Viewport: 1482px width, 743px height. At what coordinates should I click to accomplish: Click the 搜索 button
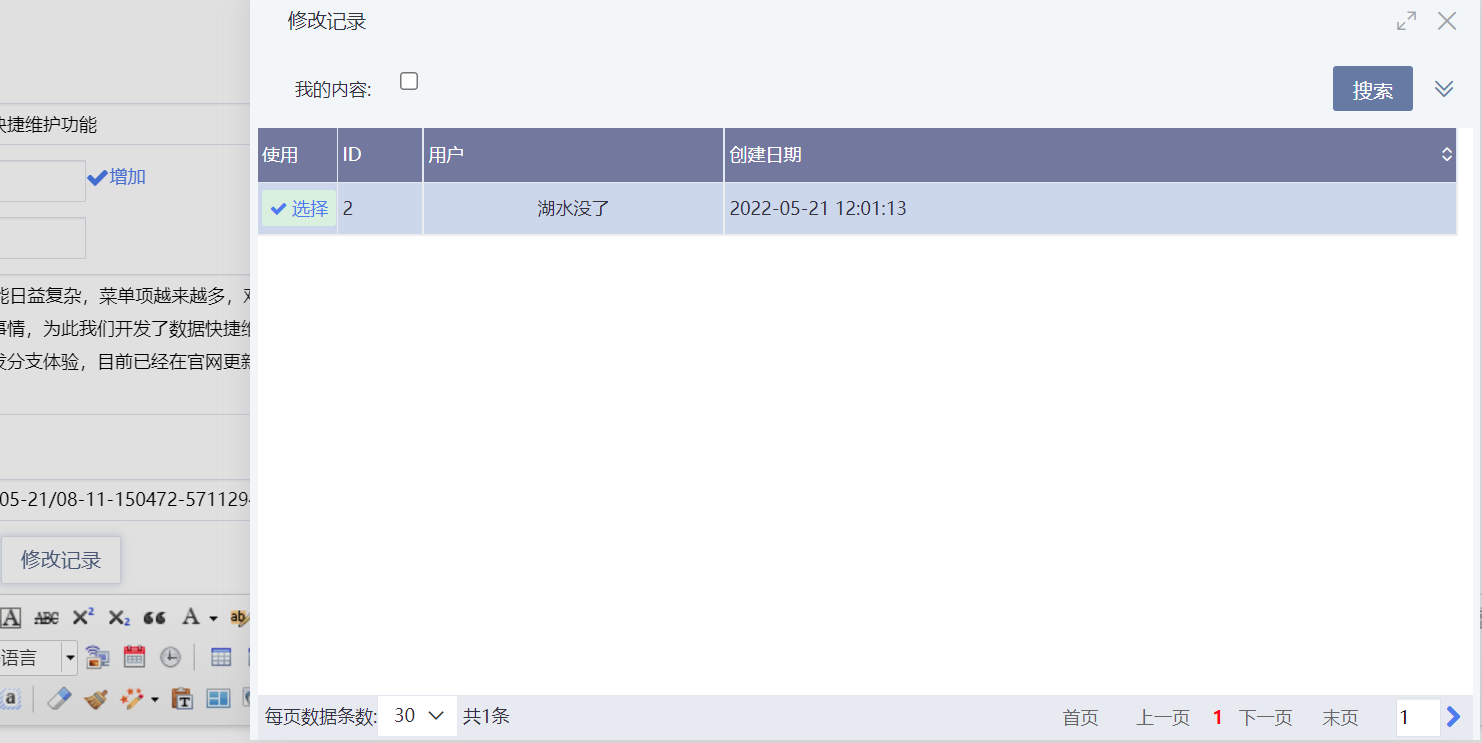click(x=1372, y=89)
